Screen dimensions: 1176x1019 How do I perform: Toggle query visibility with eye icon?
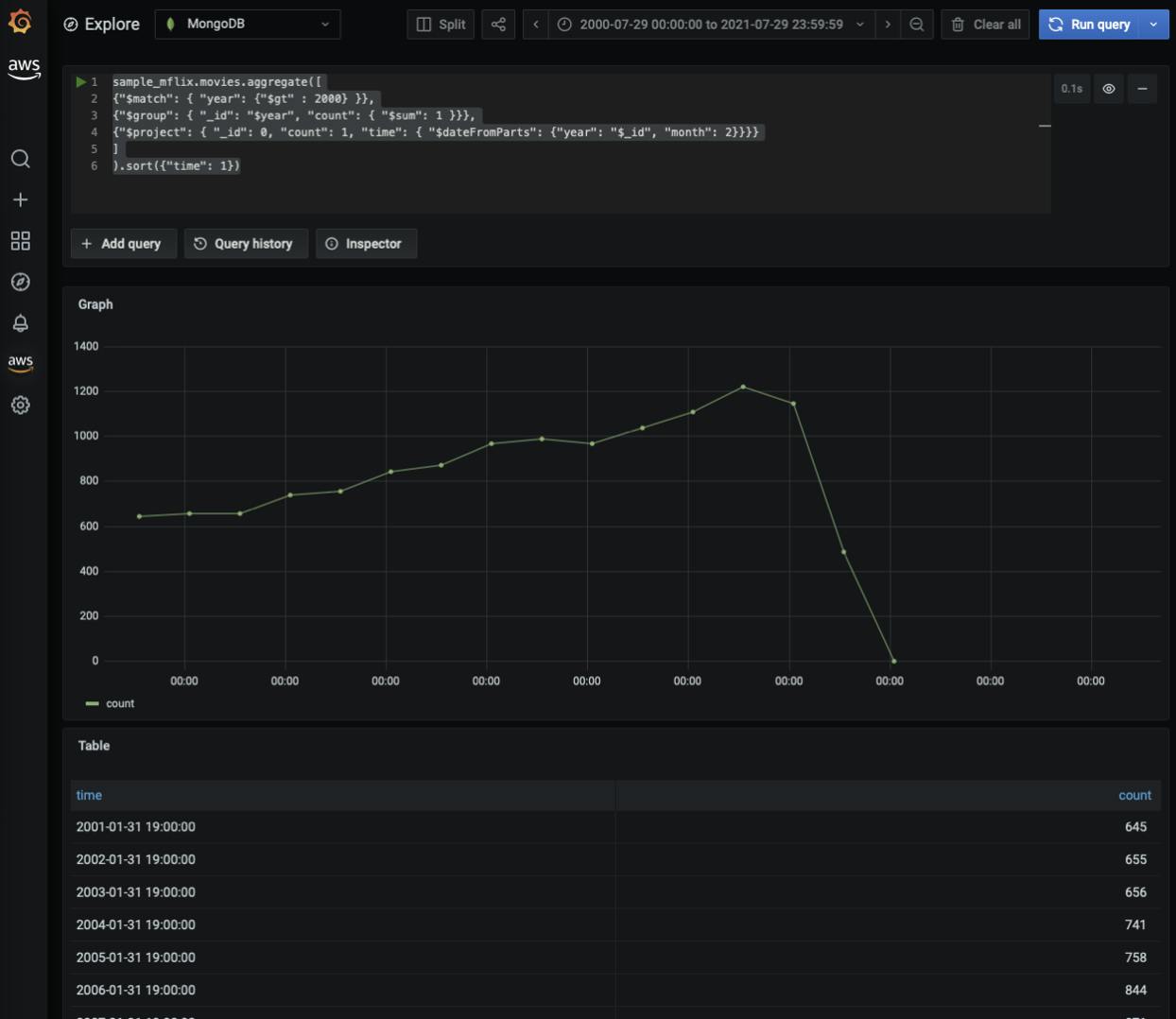1109,89
